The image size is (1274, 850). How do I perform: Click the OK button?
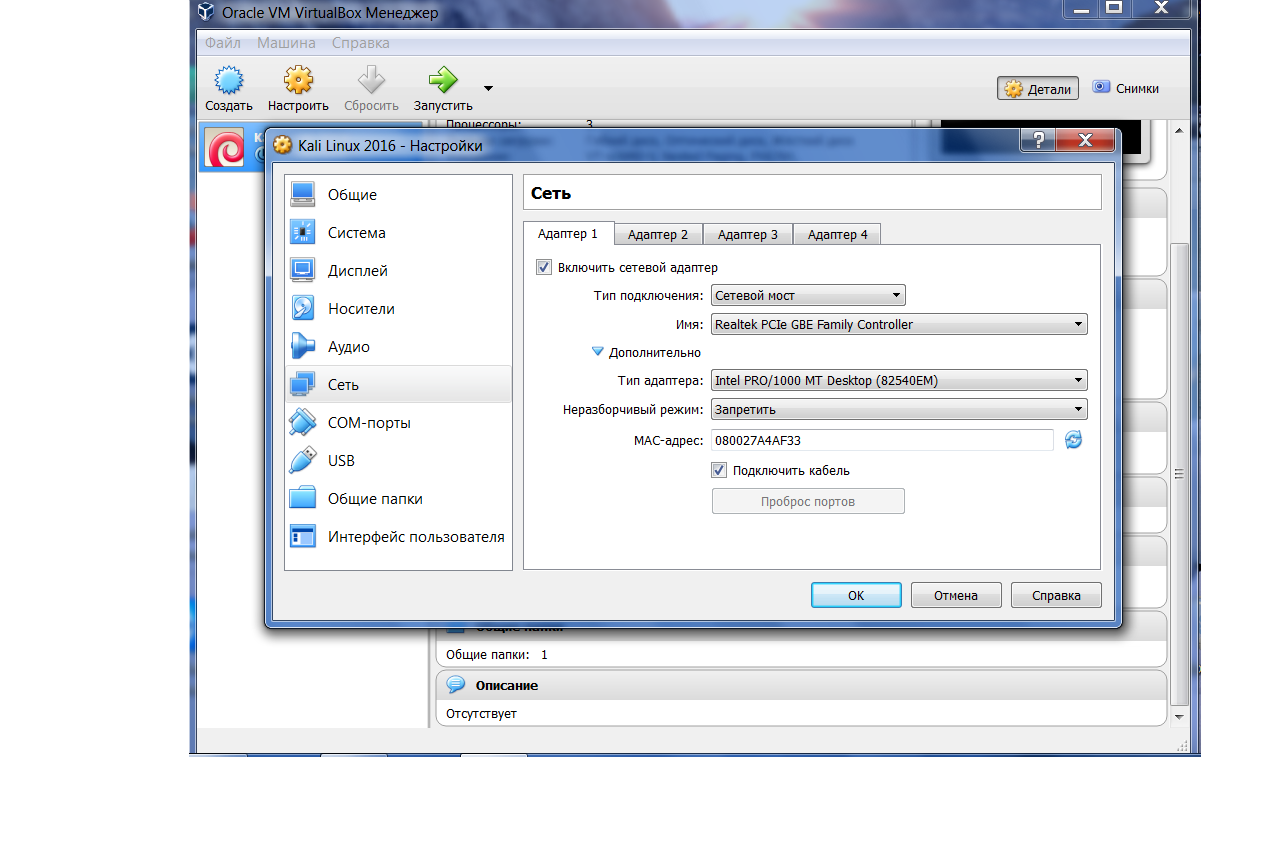[x=855, y=595]
